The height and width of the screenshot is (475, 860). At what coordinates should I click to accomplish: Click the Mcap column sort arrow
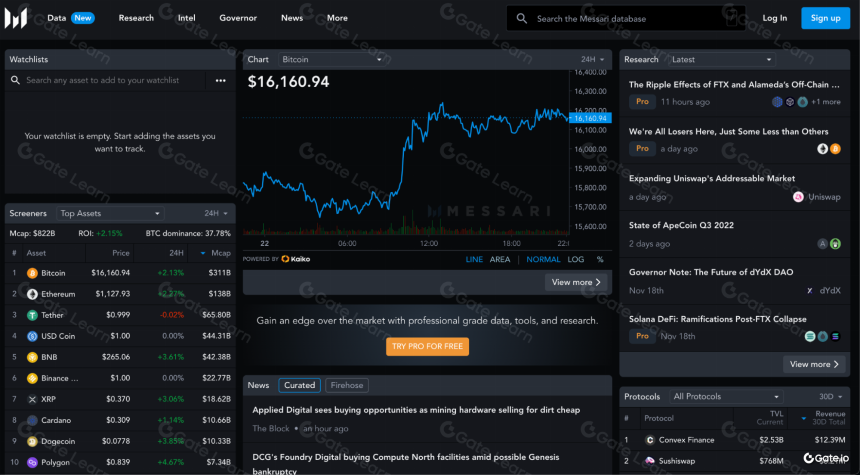point(202,253)
